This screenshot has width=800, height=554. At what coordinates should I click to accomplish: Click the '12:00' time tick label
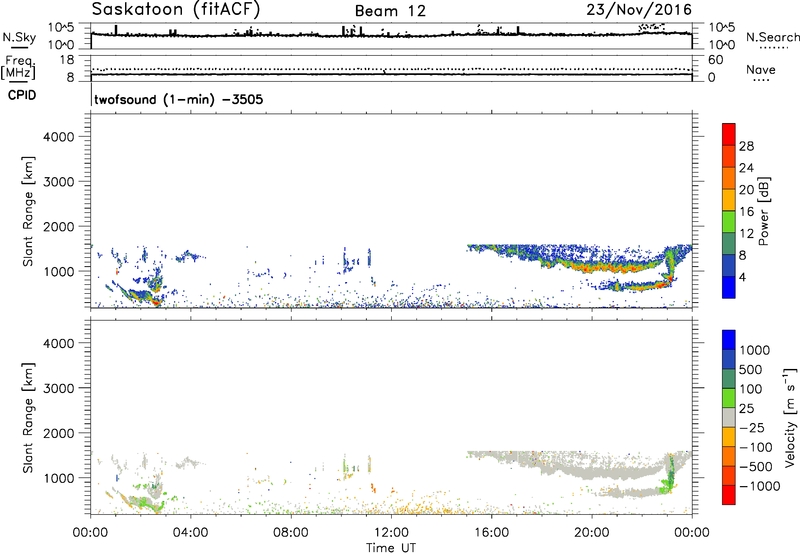coord(391,533)
